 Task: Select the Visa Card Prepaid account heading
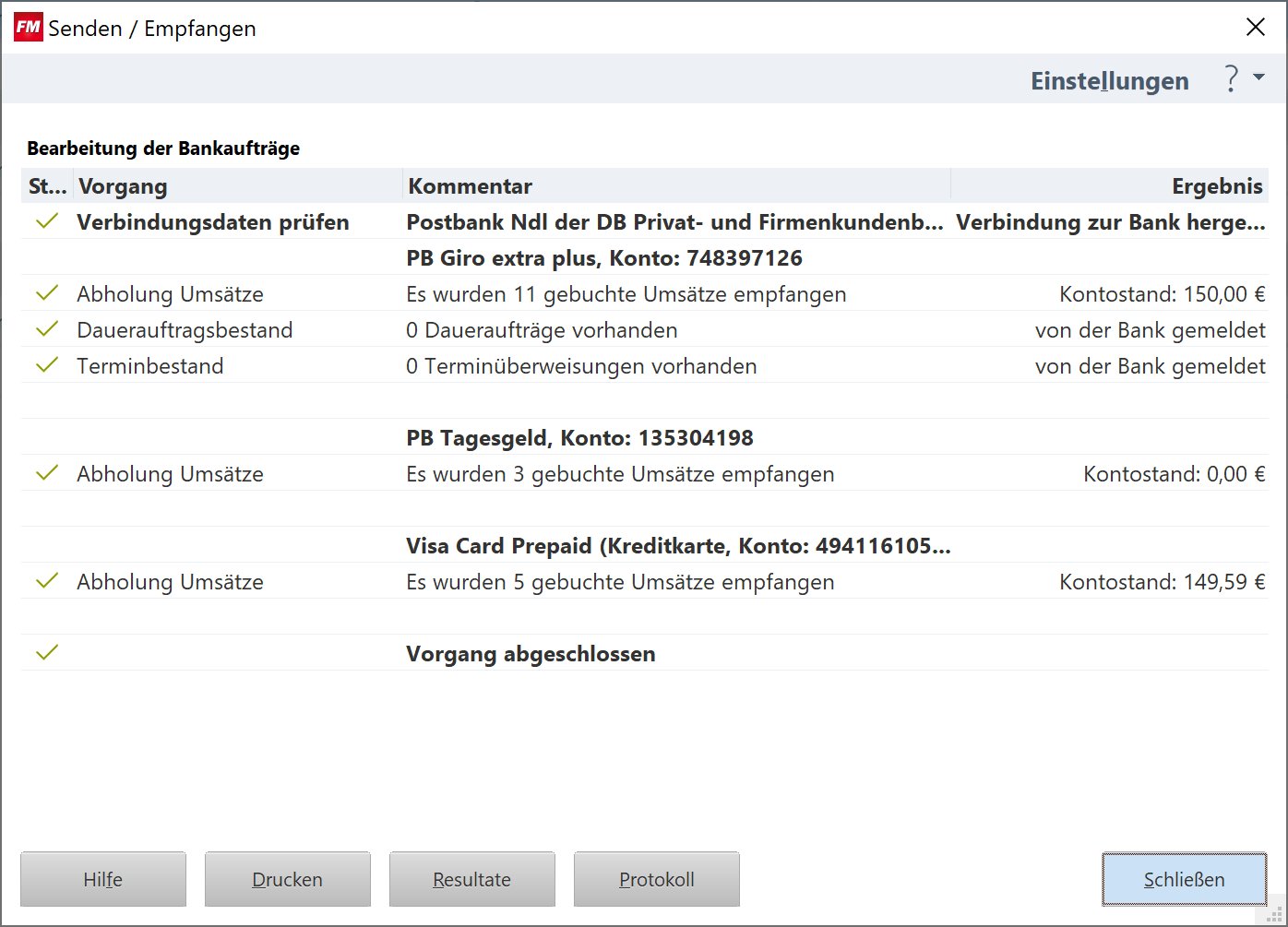(678, 546)
